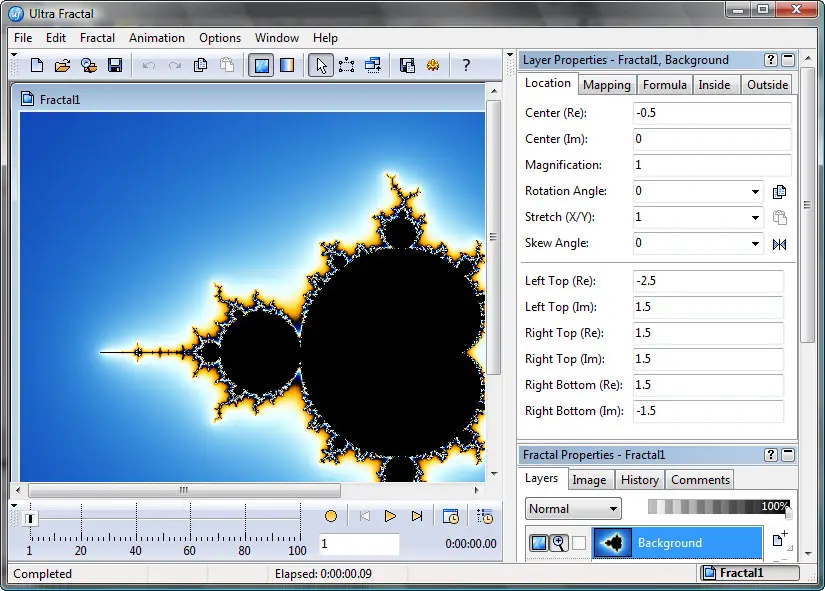Open the Animation menu
825x591 pixels.
click(x=157, y=38)
